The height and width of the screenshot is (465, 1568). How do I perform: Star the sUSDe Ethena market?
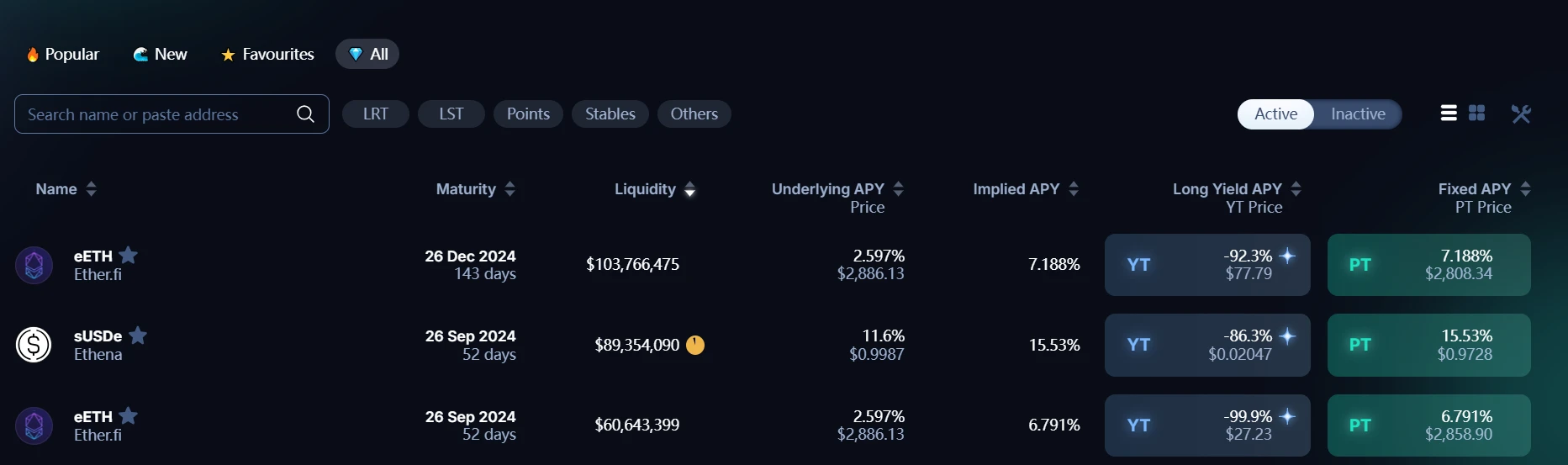[x=139, y=336]
